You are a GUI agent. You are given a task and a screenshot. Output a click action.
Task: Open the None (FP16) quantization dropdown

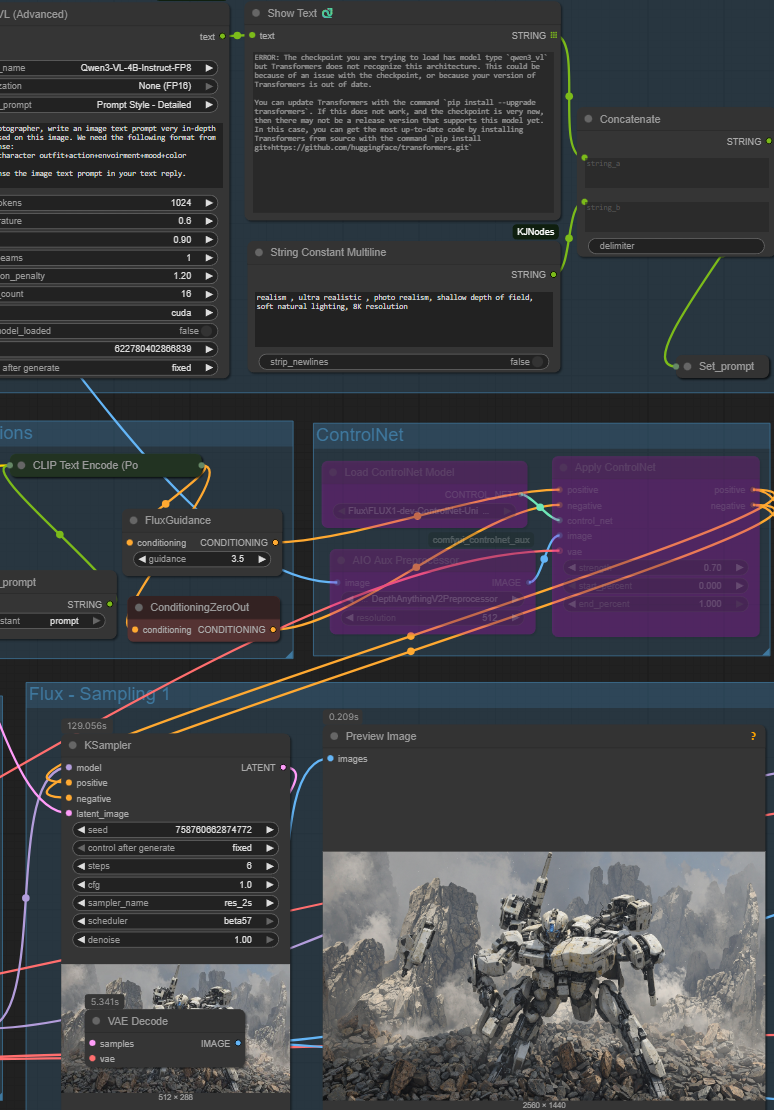[108, 86]
